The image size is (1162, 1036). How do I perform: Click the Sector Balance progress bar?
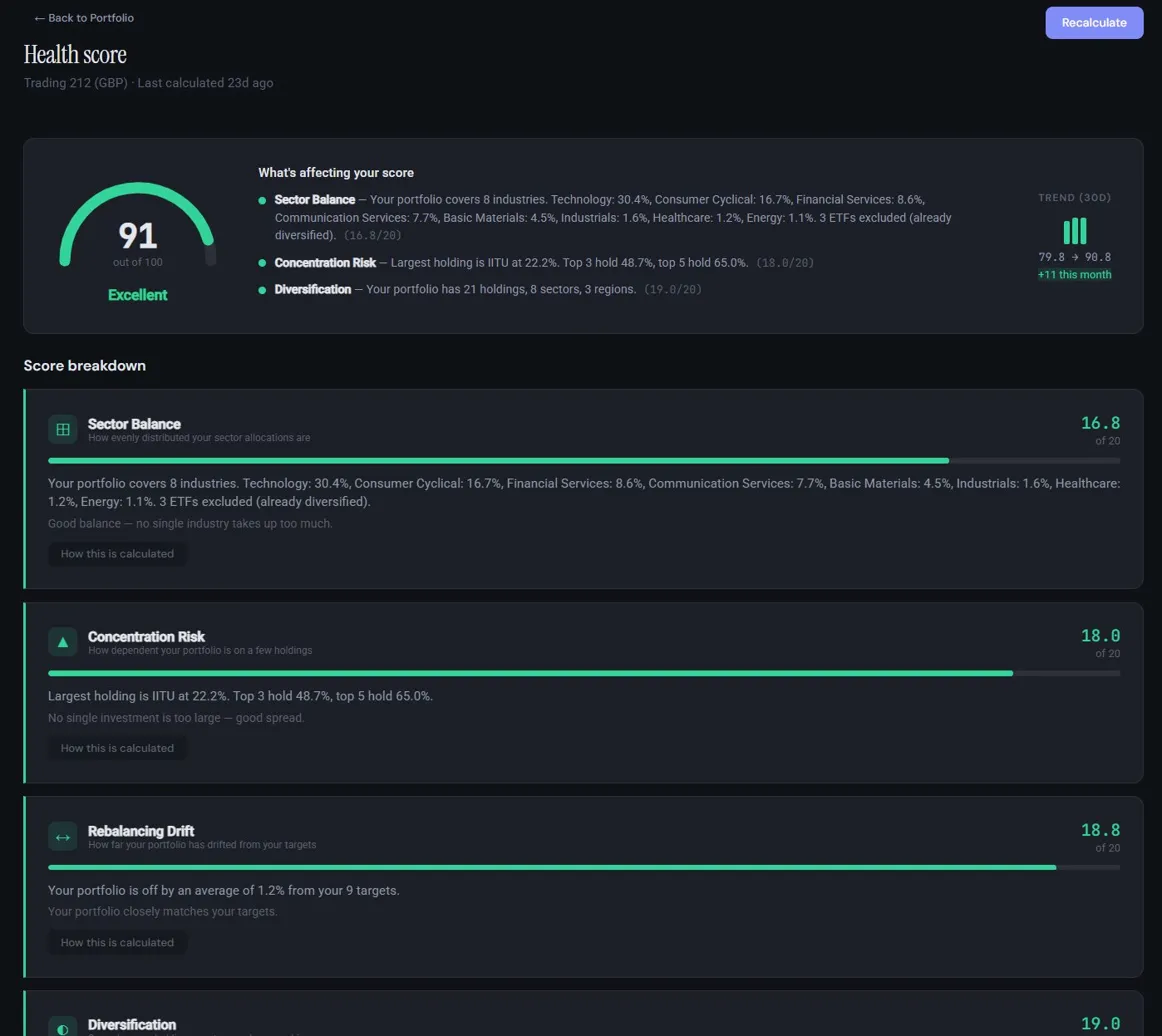tap(583, 461)
